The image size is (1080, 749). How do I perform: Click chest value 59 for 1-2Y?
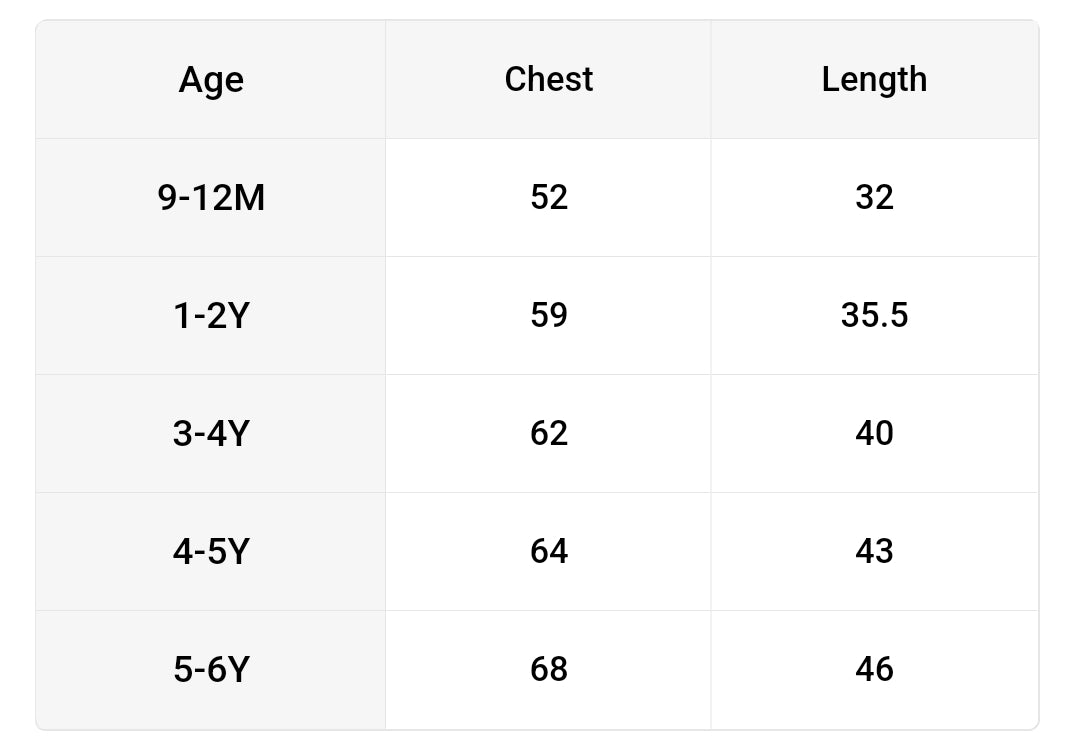tap(548, 316)
